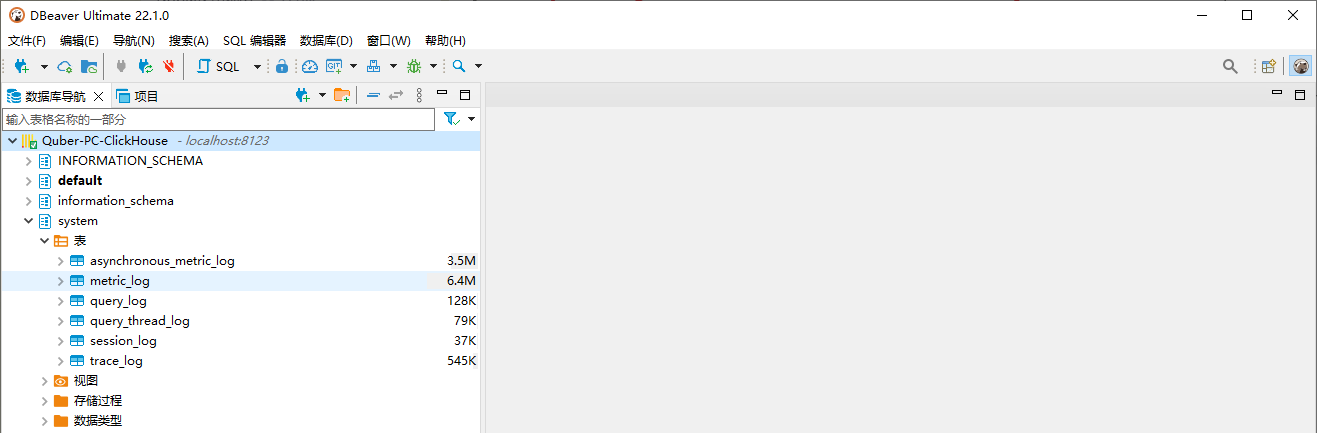Click the red Disconnect plug icon
Screen dimensions: 1317x433
point(168,66)
